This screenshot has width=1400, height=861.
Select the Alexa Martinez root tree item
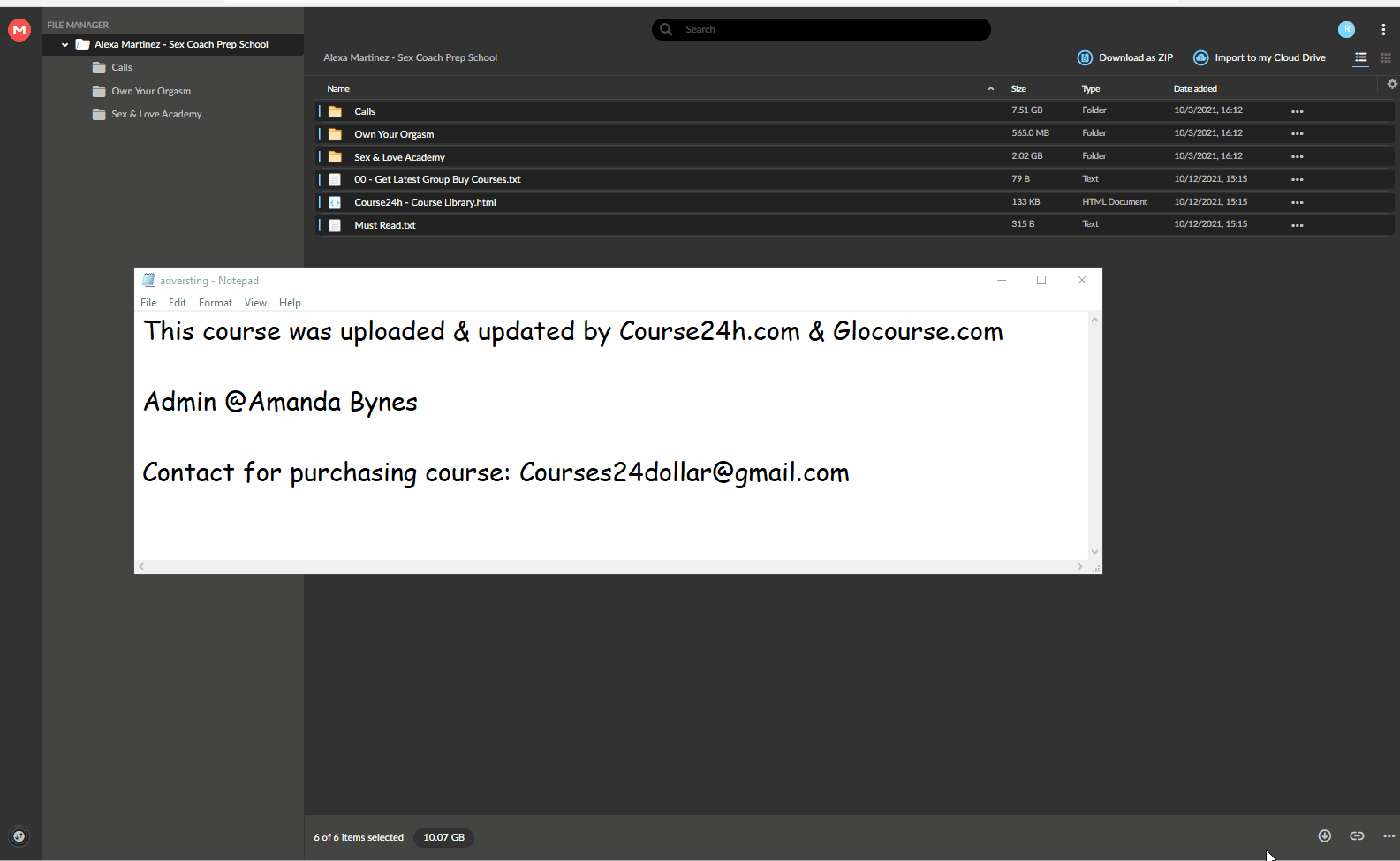click(172, 44)
